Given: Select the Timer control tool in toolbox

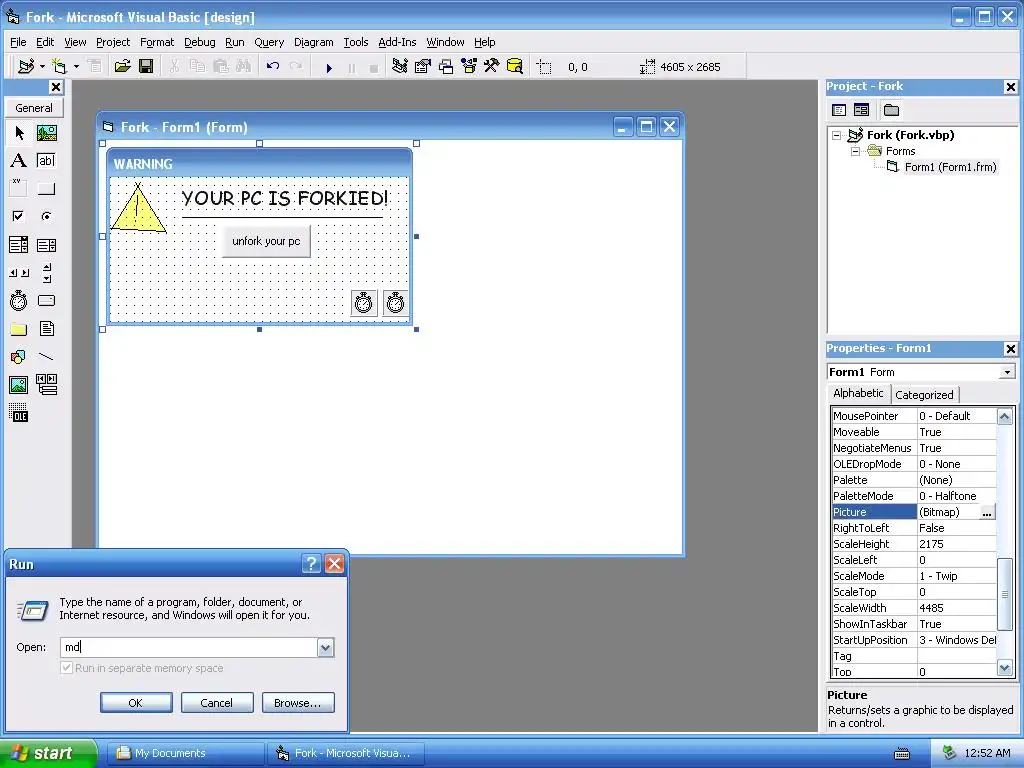Looking at the screenshot, I should click(x=19, y=300).
